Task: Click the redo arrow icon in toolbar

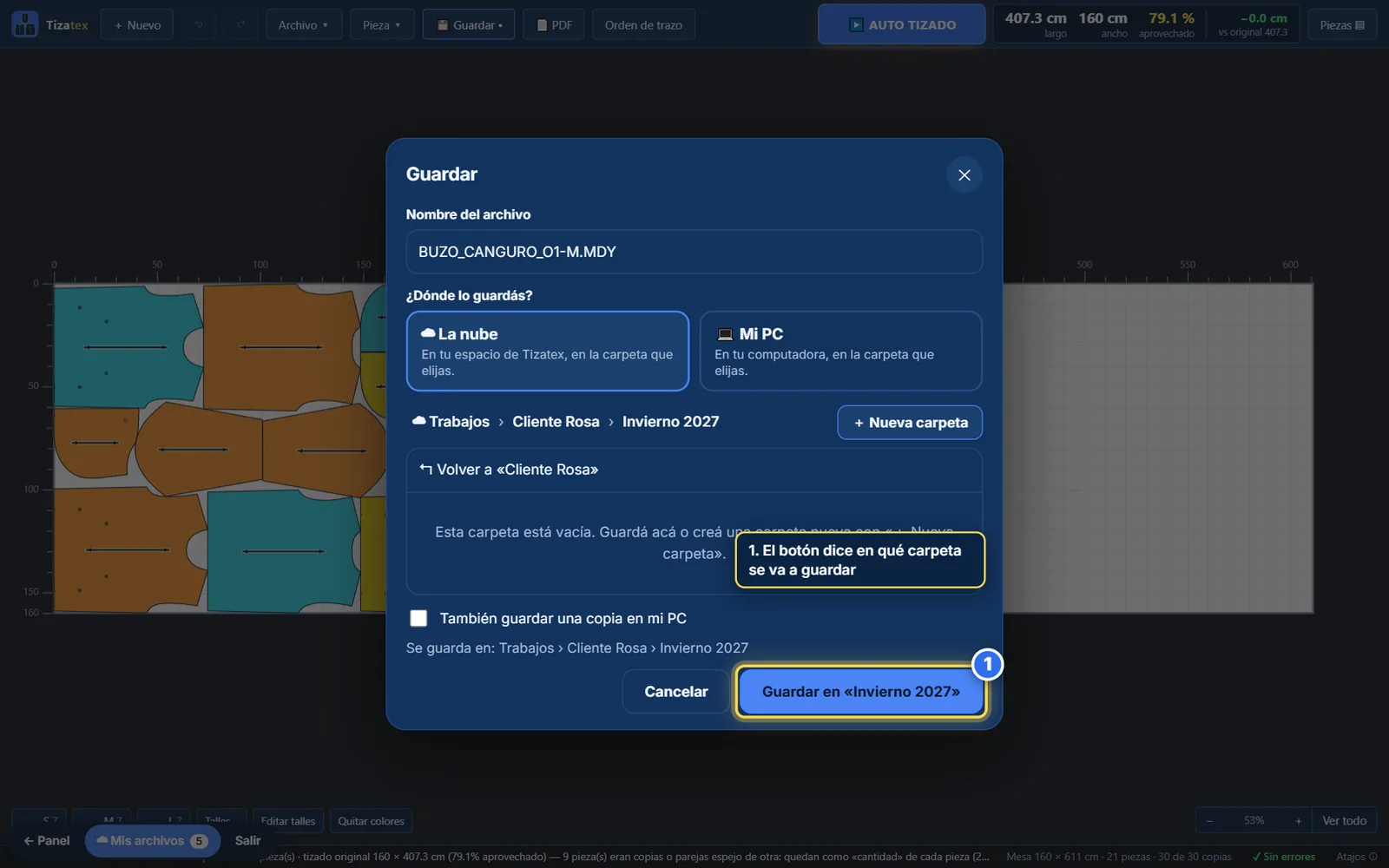Action: tap(240, 25)
